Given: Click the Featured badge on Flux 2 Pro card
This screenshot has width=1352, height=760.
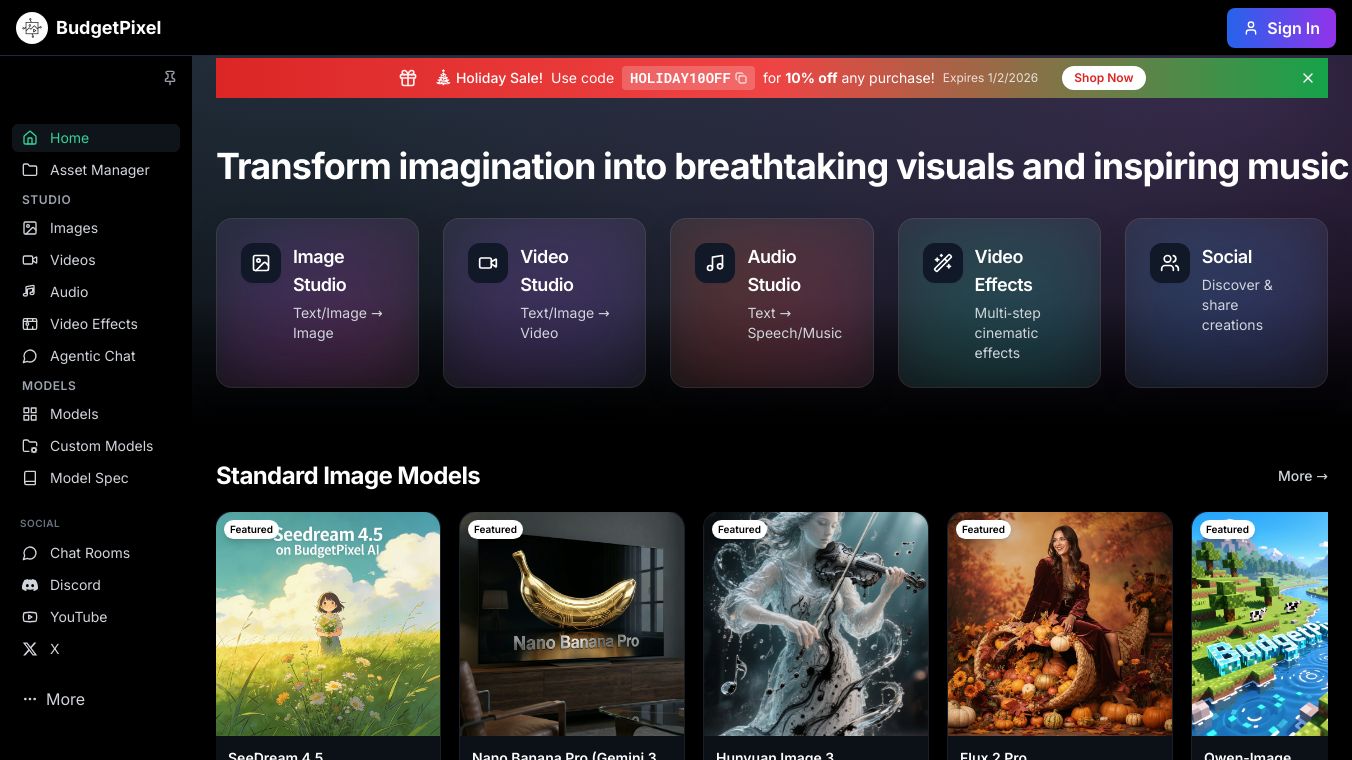Looking at the screenshot, I should tap(983, 529).
